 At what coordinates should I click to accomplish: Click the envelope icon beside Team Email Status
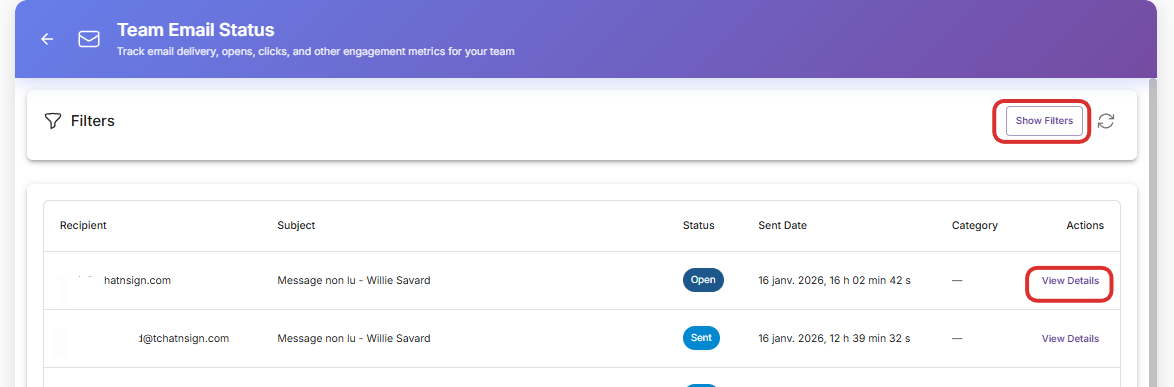coord(89,39)
